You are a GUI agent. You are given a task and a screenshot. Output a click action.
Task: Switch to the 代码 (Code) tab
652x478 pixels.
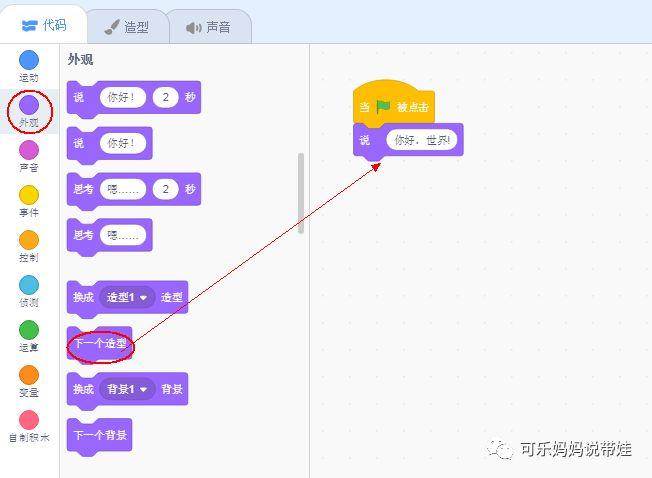[44, 25]
